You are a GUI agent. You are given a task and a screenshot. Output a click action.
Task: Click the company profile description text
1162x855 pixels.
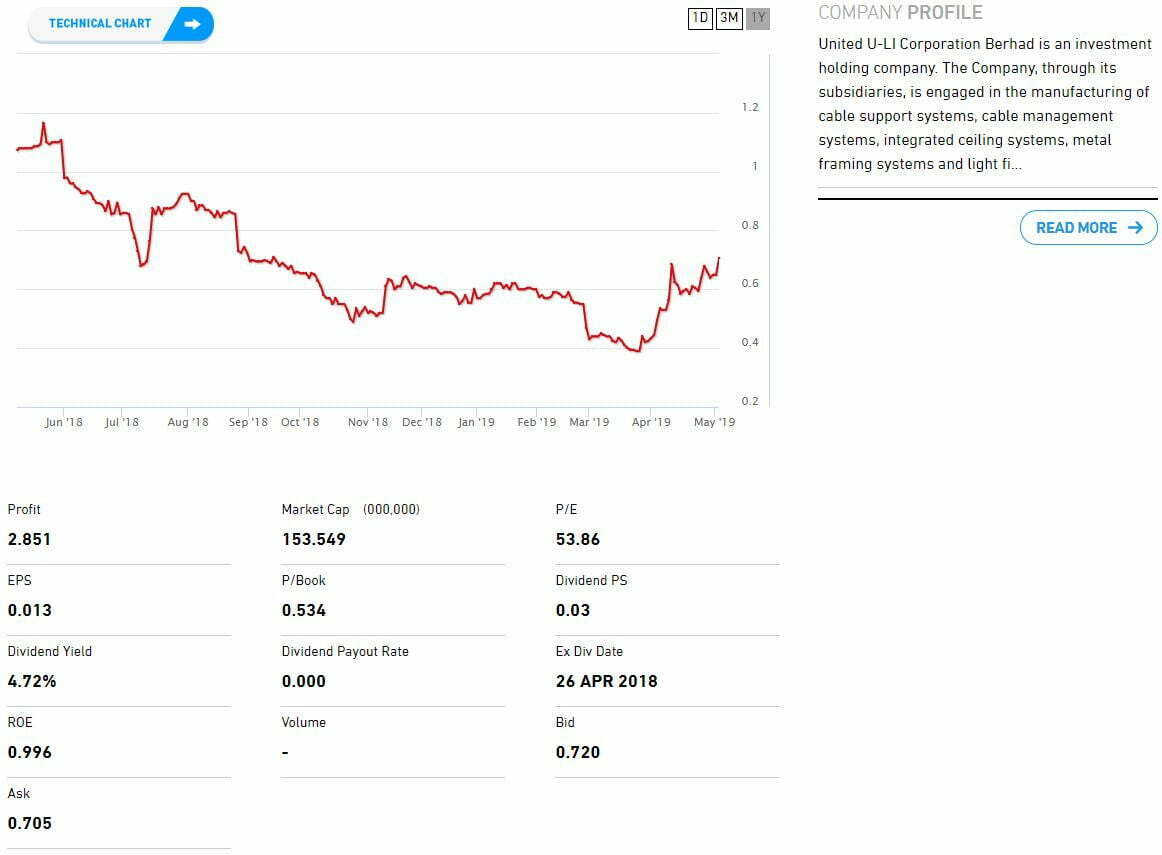pyautogui.click(x=984, y=104)
